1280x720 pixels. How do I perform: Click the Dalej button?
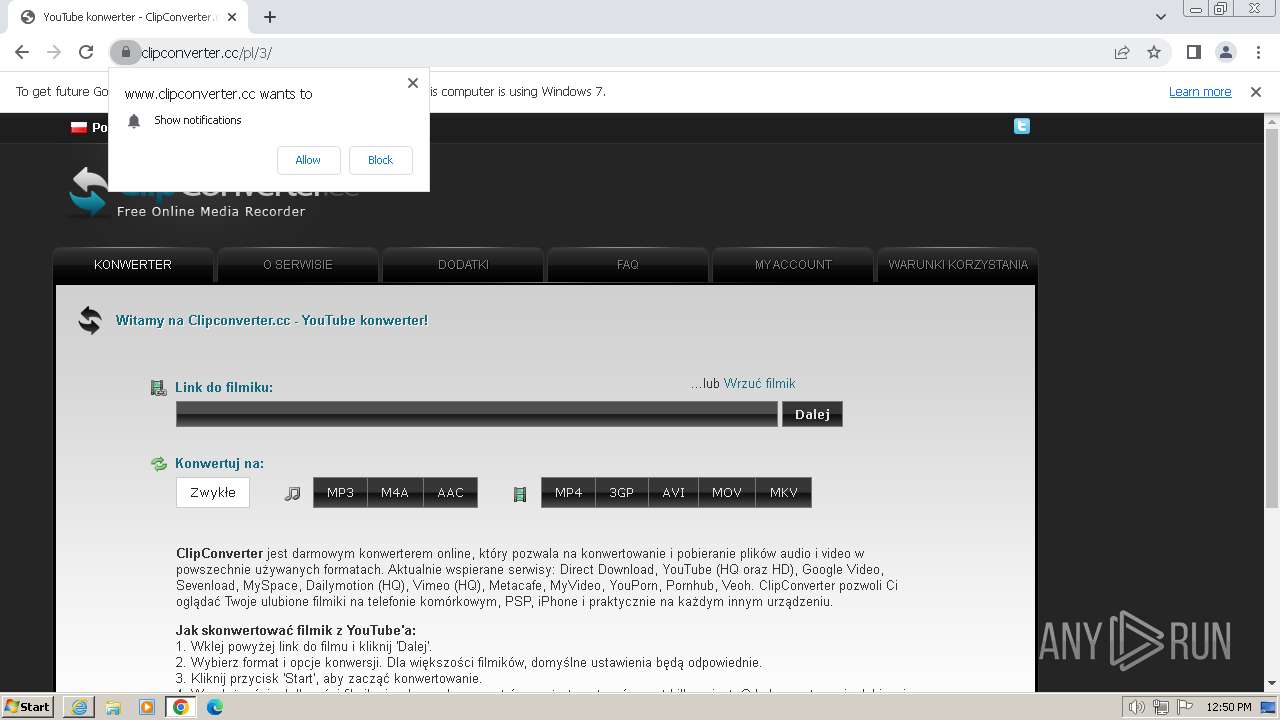[x=812, y=414]
